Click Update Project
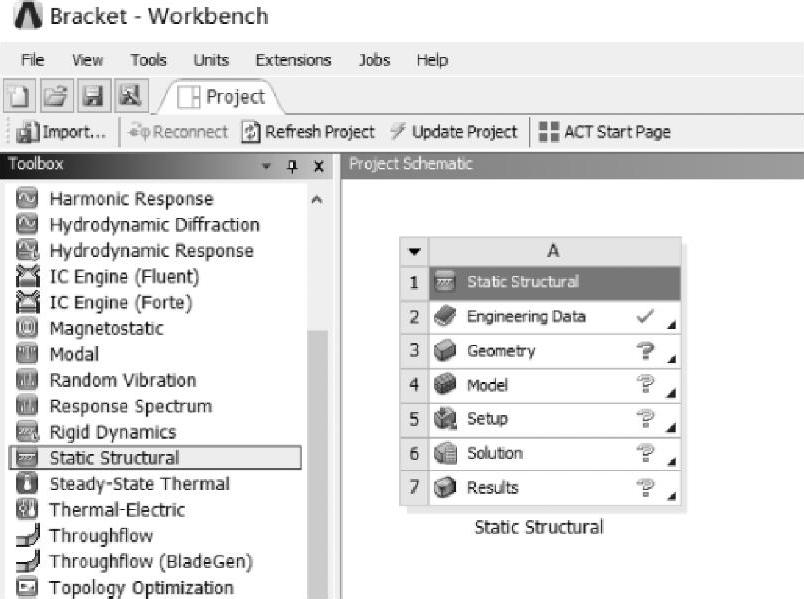Screen dimensions: 804x599 454,132
